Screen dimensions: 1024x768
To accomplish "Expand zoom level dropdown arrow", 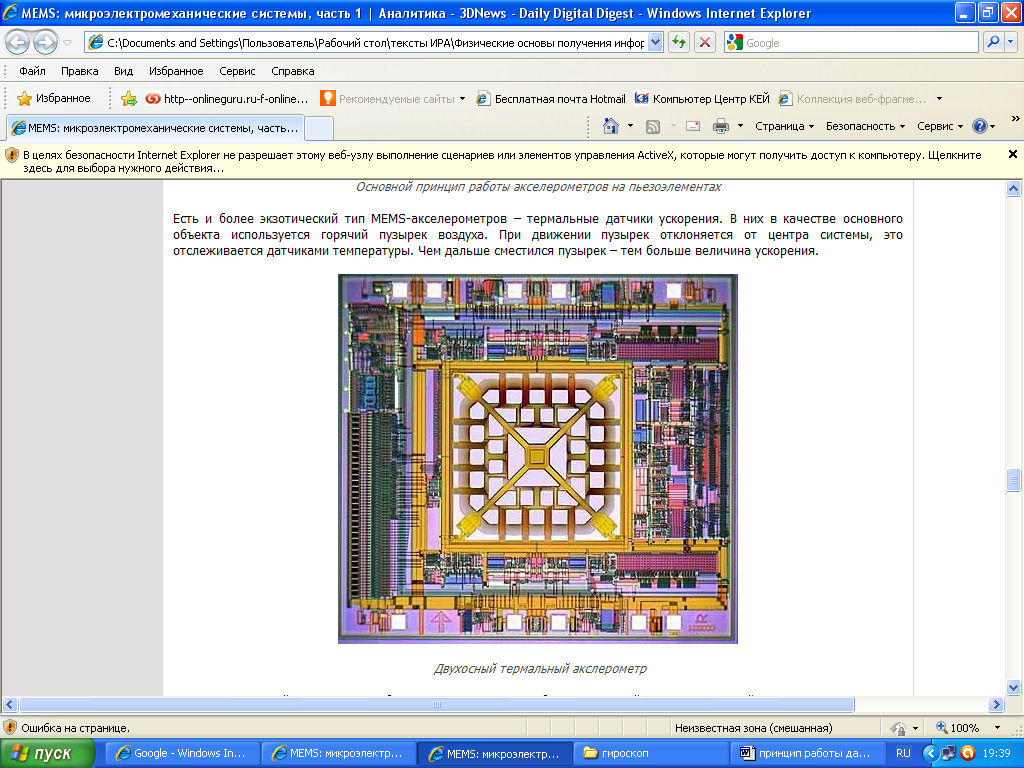I will (997, 728).
